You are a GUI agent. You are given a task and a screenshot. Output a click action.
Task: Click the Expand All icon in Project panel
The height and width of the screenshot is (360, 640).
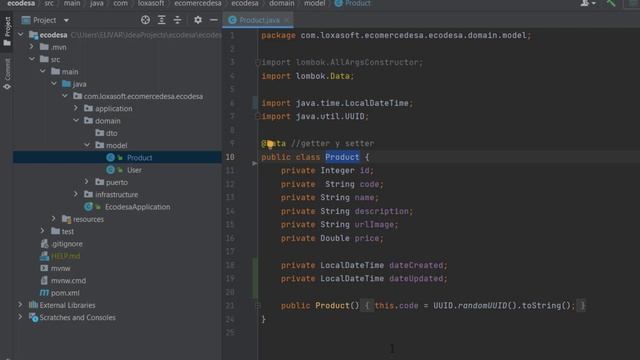162,20
